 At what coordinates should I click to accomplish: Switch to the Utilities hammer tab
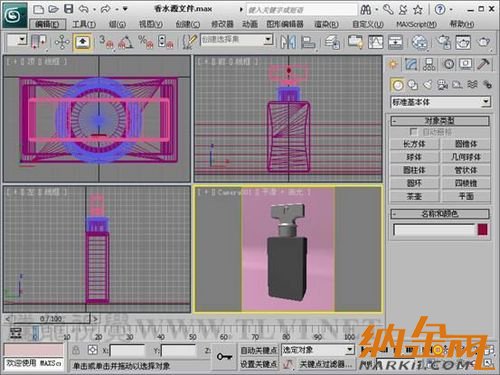[x=483, y=64]
